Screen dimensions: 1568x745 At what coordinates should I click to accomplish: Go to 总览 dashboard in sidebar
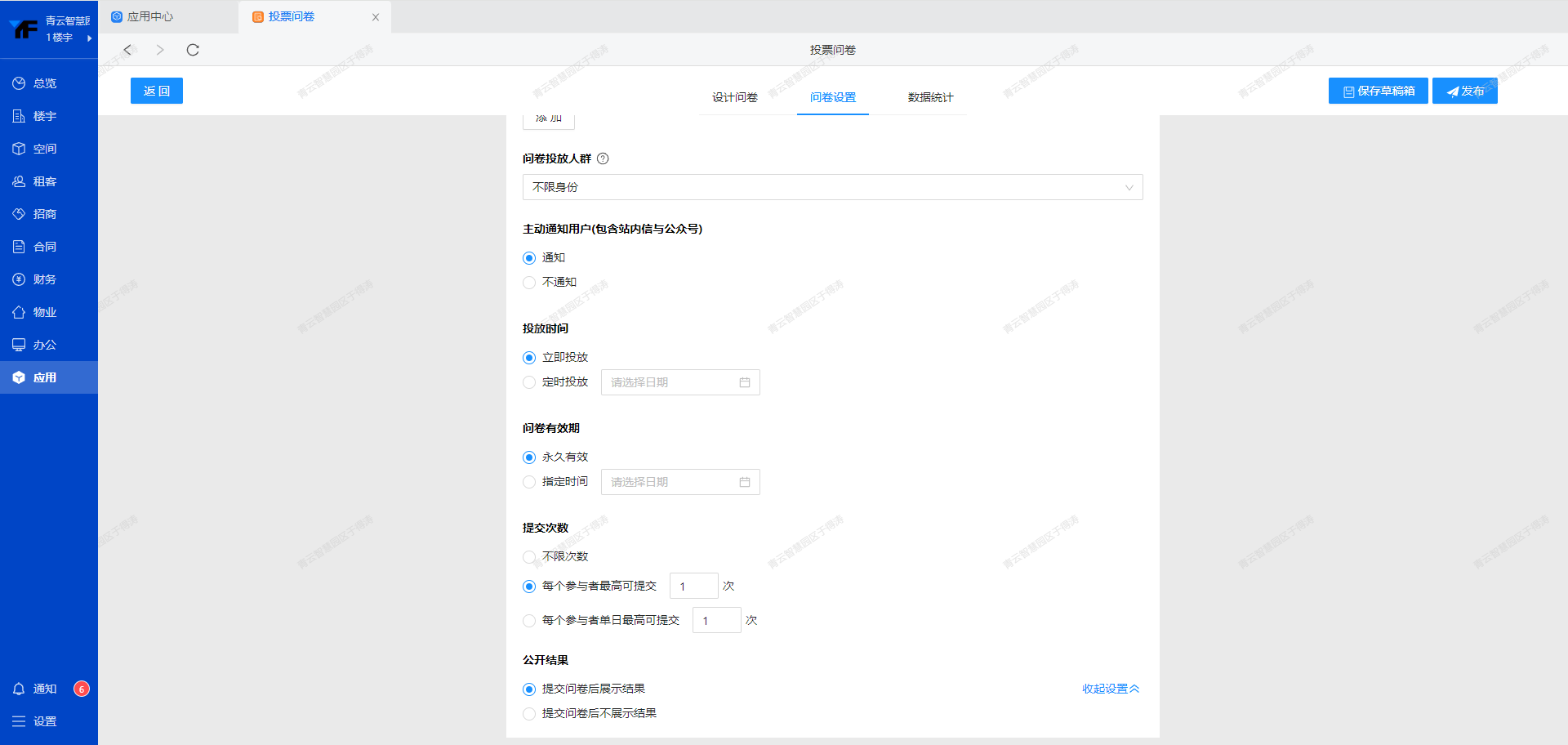[44, 83]
